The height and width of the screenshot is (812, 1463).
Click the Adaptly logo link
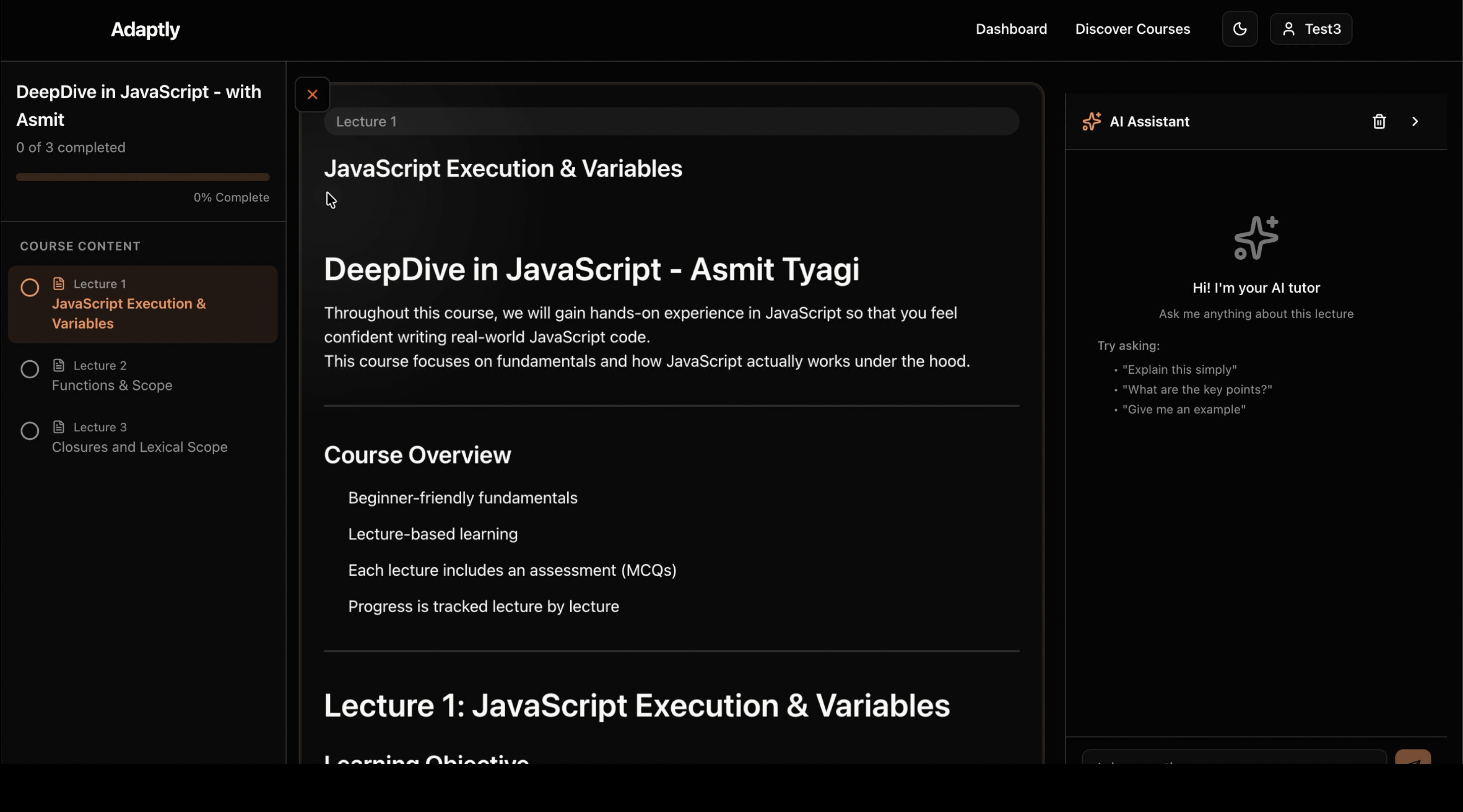[145, 29]
